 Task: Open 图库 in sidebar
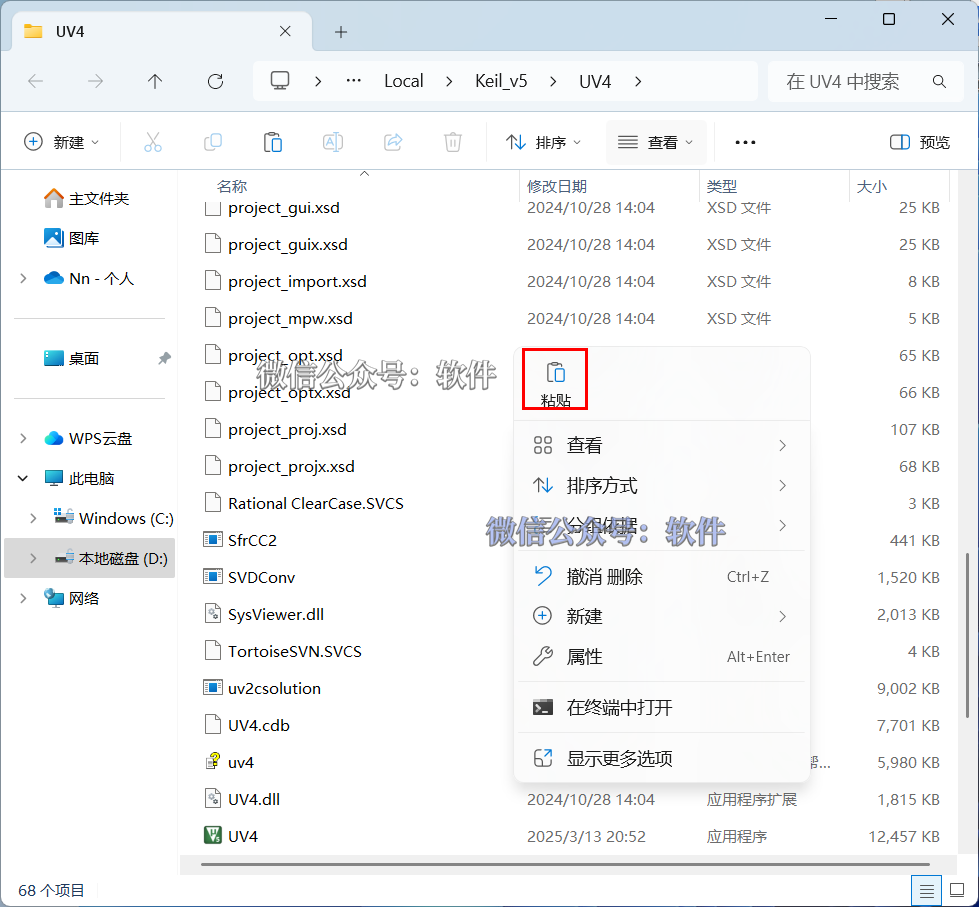[72, 238]
